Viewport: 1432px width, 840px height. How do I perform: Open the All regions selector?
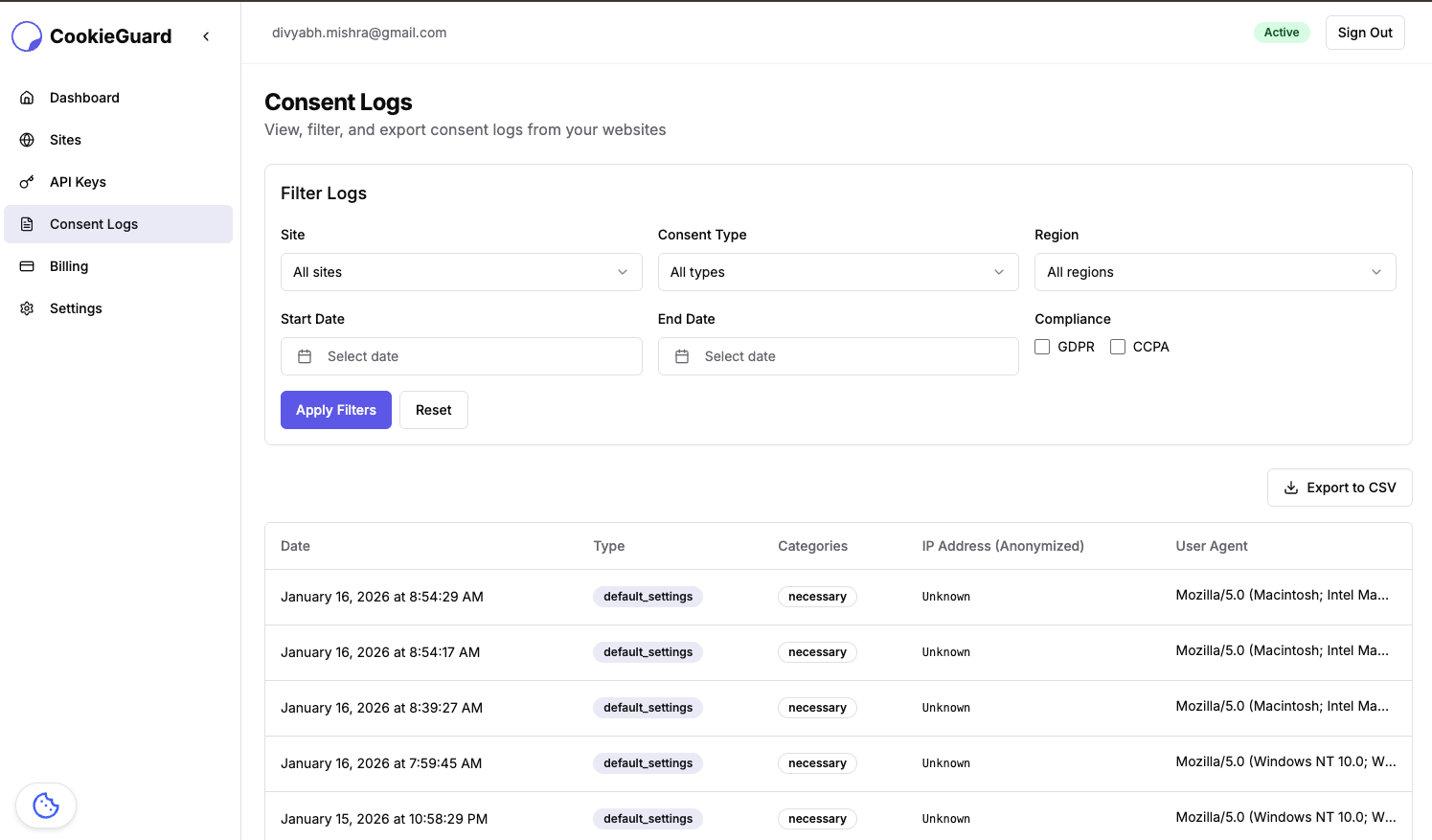coord(1214,272)
